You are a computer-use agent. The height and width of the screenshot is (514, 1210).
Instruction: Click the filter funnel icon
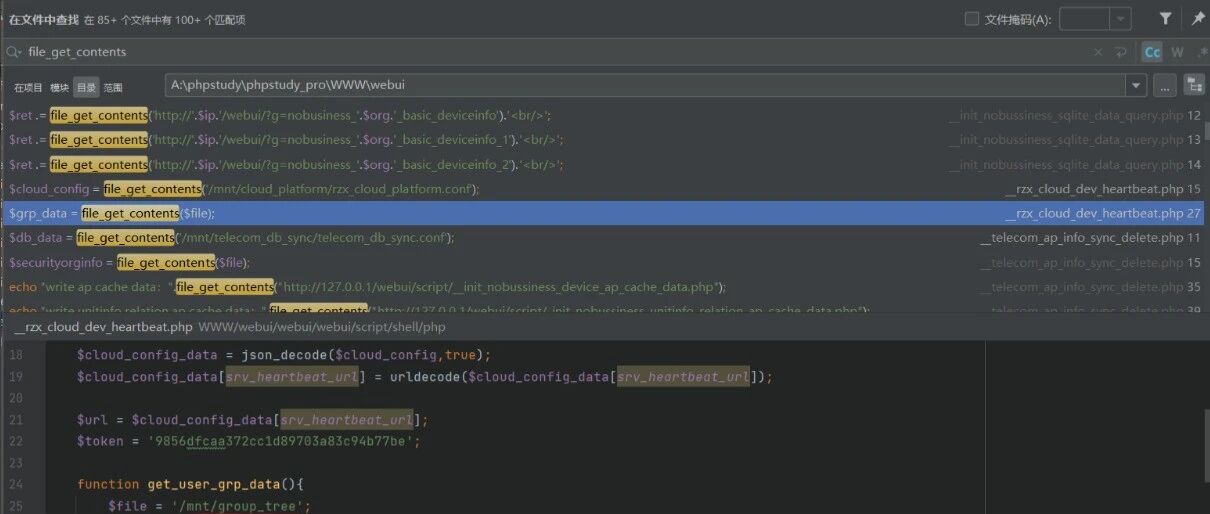1166,19
